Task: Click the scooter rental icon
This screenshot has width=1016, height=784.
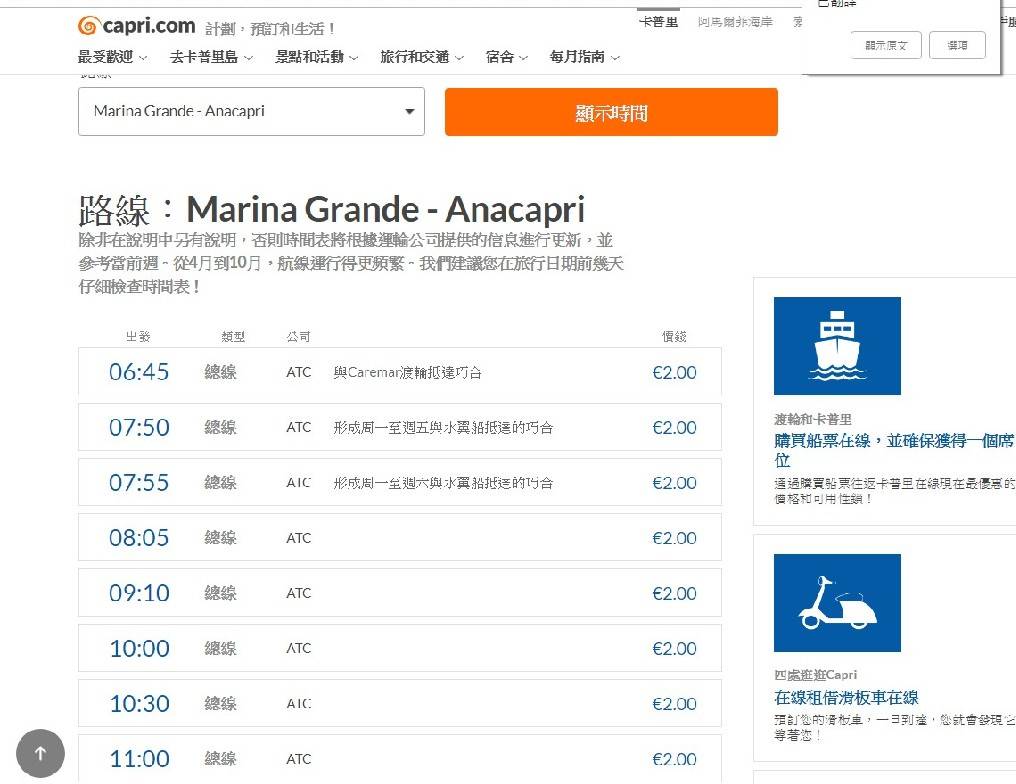Action: coord(837,603)
